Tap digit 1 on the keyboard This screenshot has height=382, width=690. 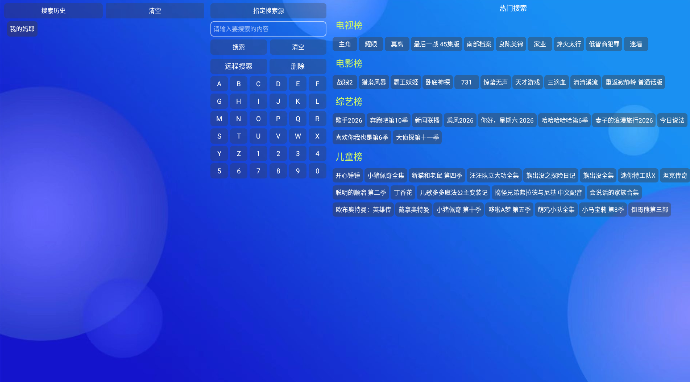(258, 154)
